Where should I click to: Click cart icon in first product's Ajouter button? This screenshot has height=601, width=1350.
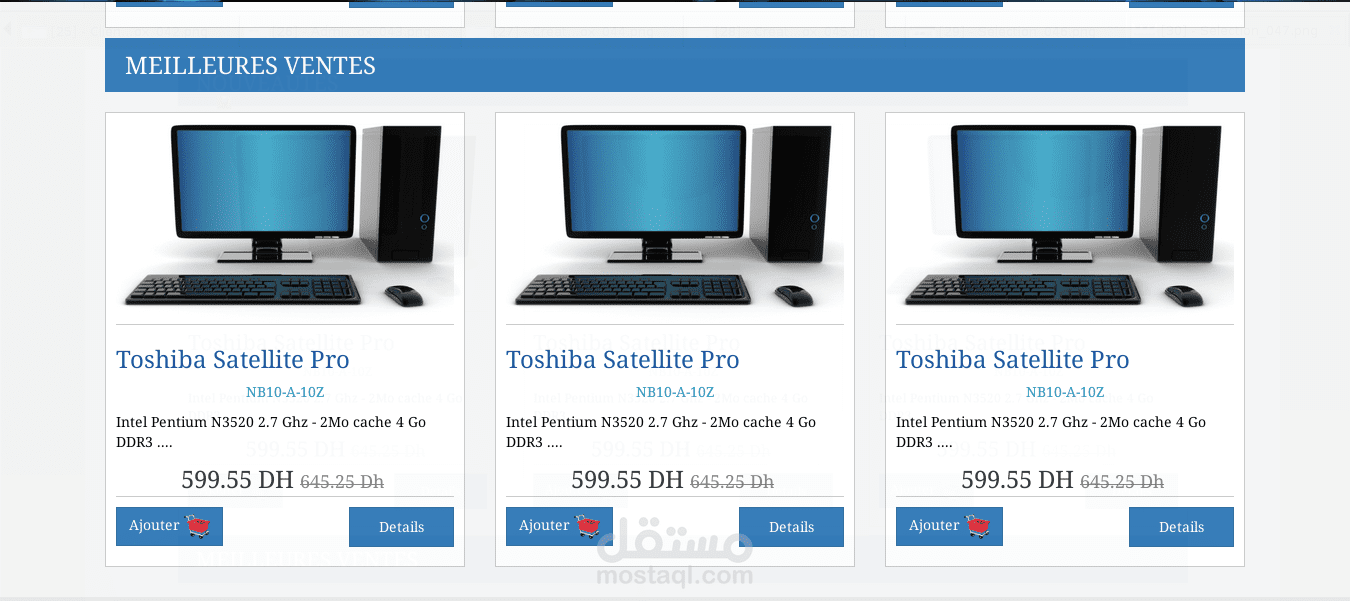pyautogui.click(x=200, y=526)
